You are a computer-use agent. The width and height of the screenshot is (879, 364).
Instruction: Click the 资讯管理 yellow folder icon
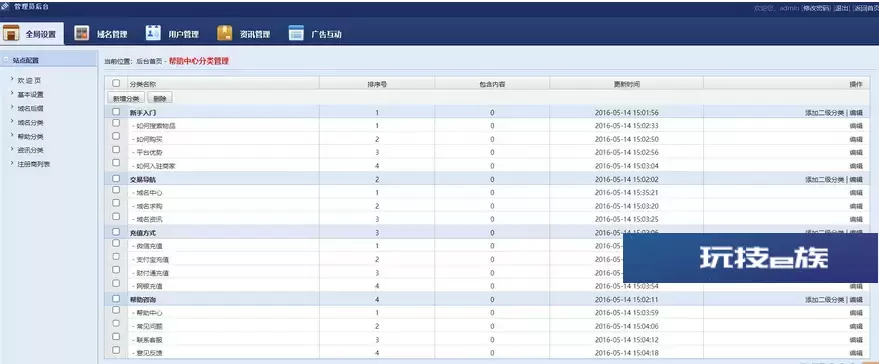coord(225,33)
